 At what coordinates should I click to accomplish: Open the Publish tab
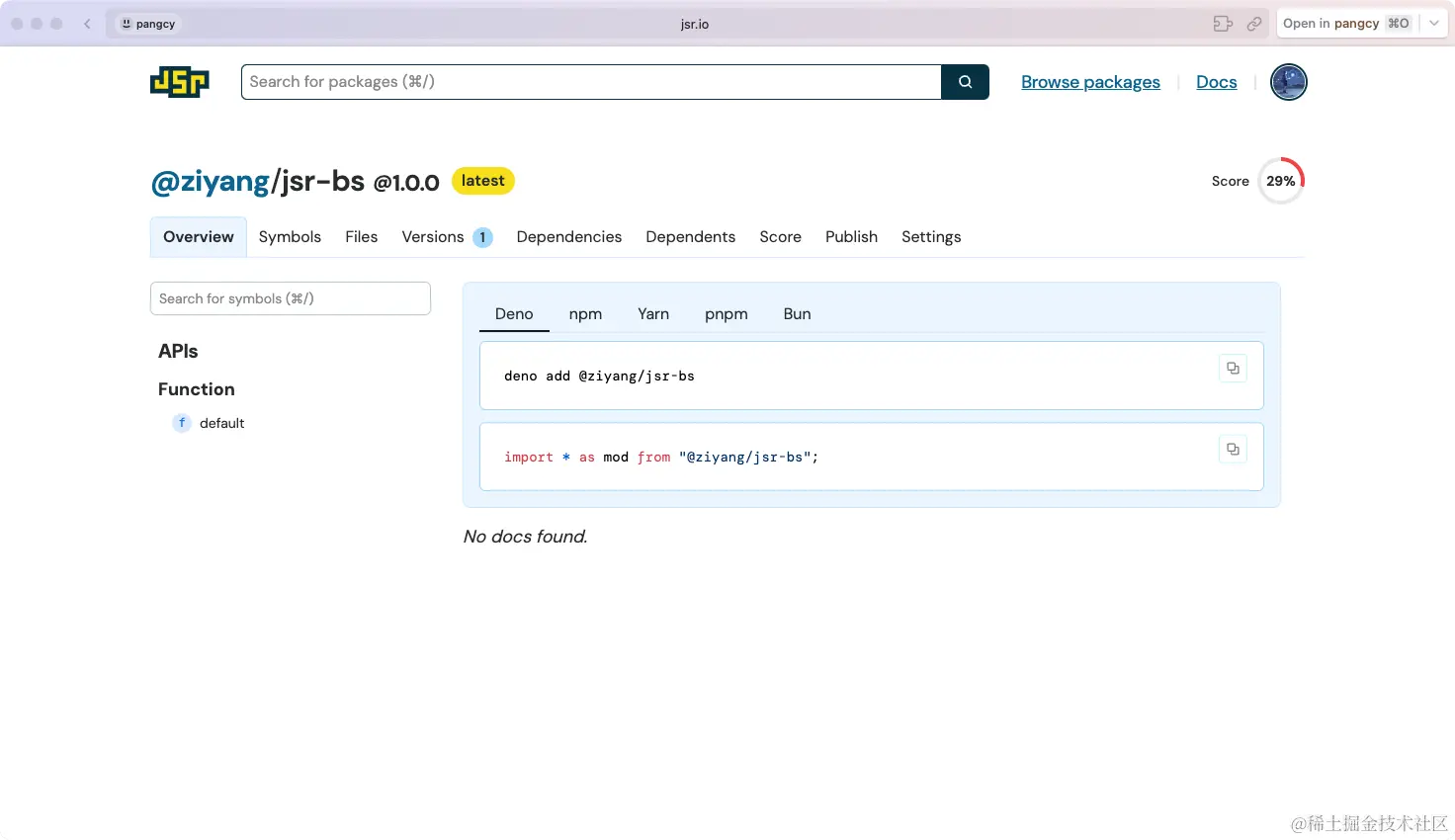(851, 237)
